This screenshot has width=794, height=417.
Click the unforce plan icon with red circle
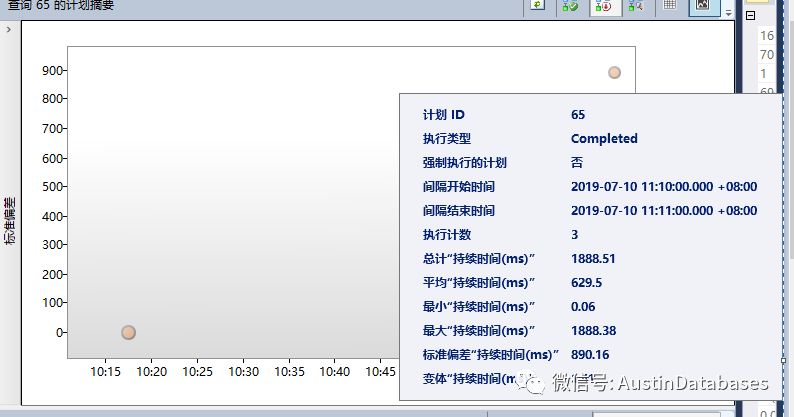click(x=603, y=6)
